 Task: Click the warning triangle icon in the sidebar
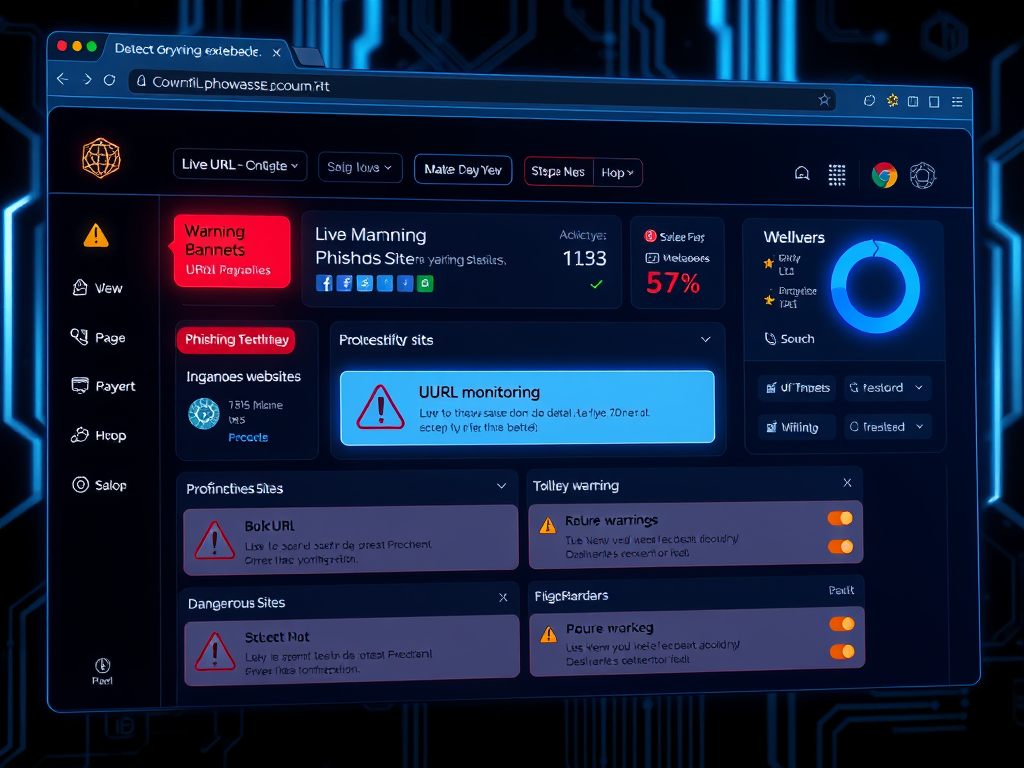pyautogui.click(x=96, y=234)
